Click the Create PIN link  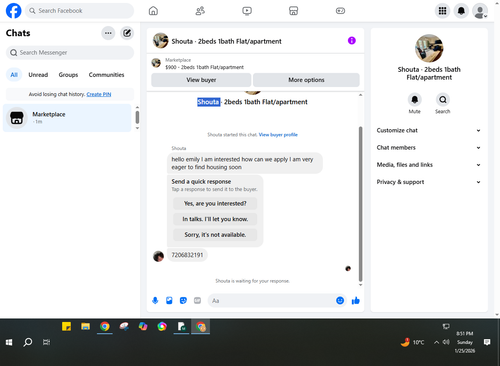(99, 94)
